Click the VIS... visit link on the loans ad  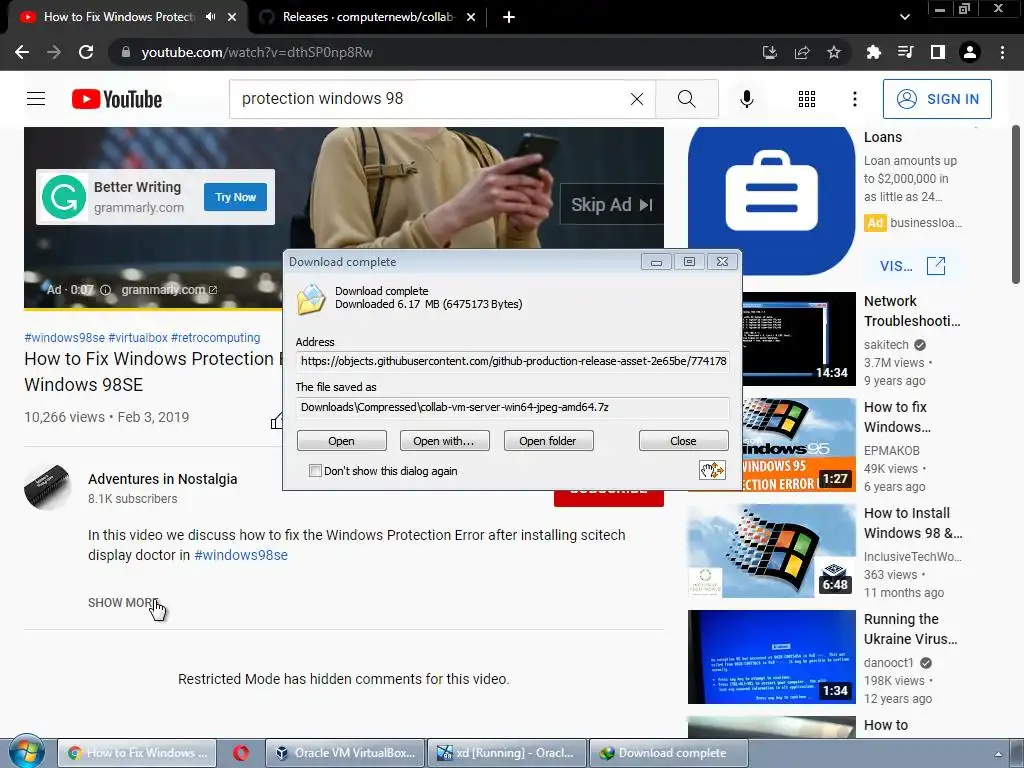pyautogui.click(x=912, y=266)
